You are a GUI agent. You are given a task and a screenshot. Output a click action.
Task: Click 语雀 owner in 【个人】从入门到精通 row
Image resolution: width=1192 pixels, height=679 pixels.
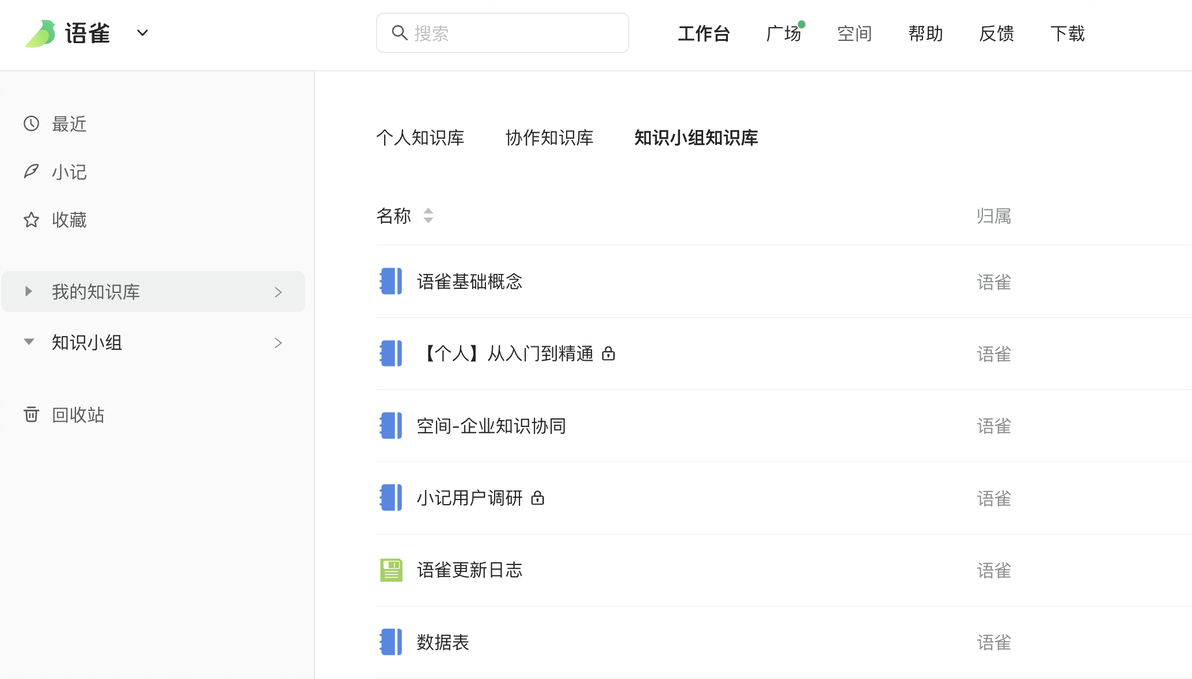994,354
